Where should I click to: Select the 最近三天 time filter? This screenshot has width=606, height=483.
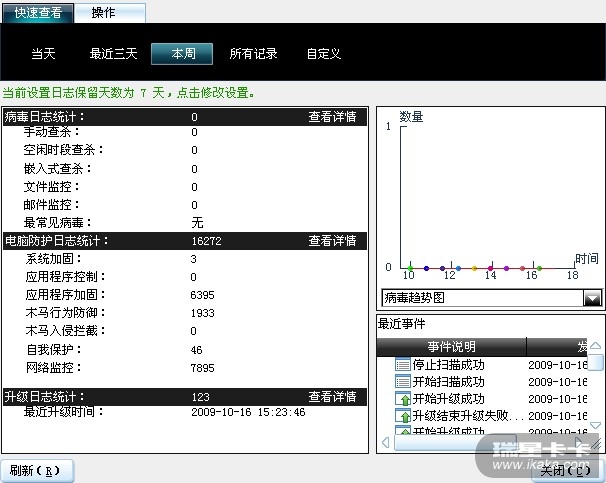click(x=113, y=54)
